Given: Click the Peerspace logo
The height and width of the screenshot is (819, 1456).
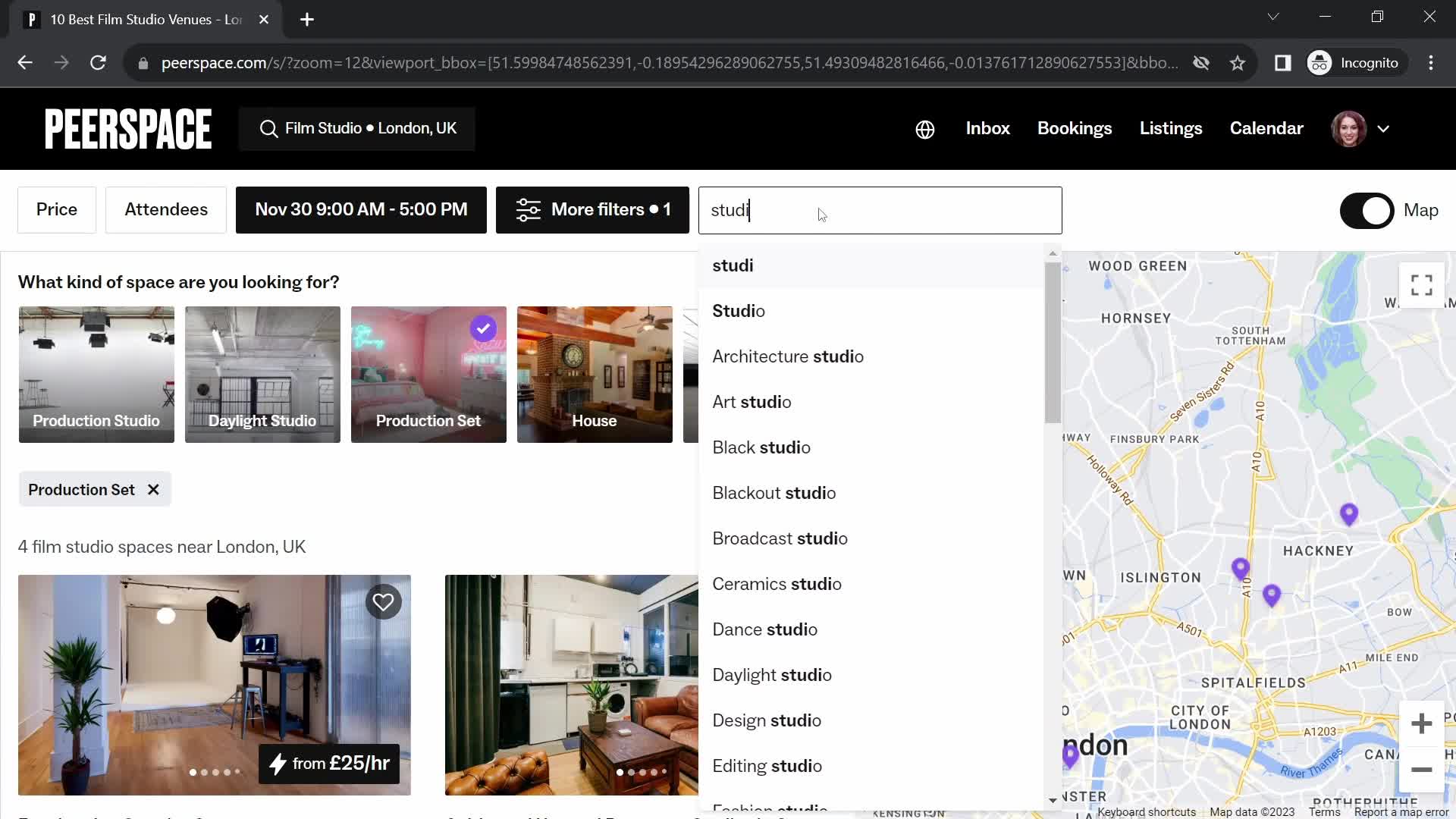Looking at the screenshot, I should pyautogui.click(x=128, y=128).
